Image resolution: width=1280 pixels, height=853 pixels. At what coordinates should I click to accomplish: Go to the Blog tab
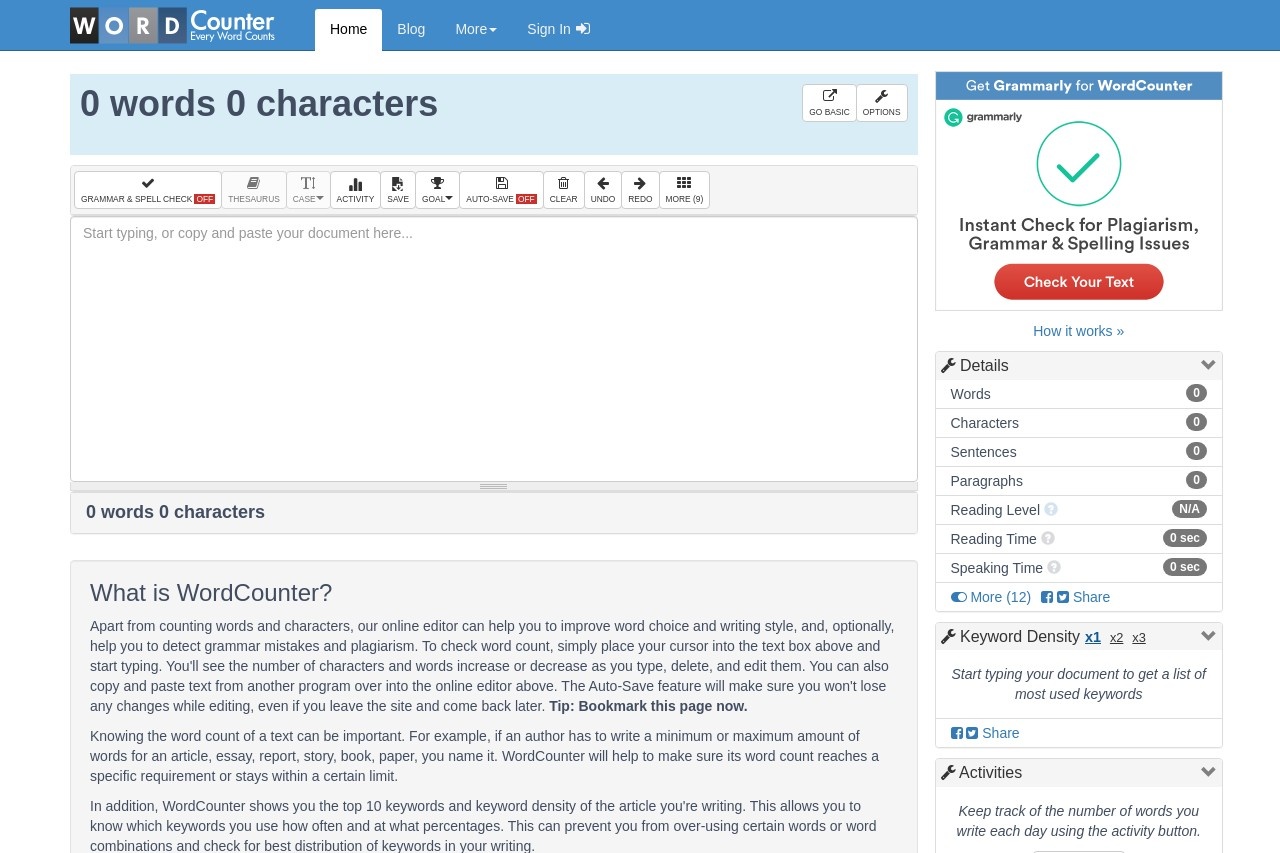[x=411, y=29]
